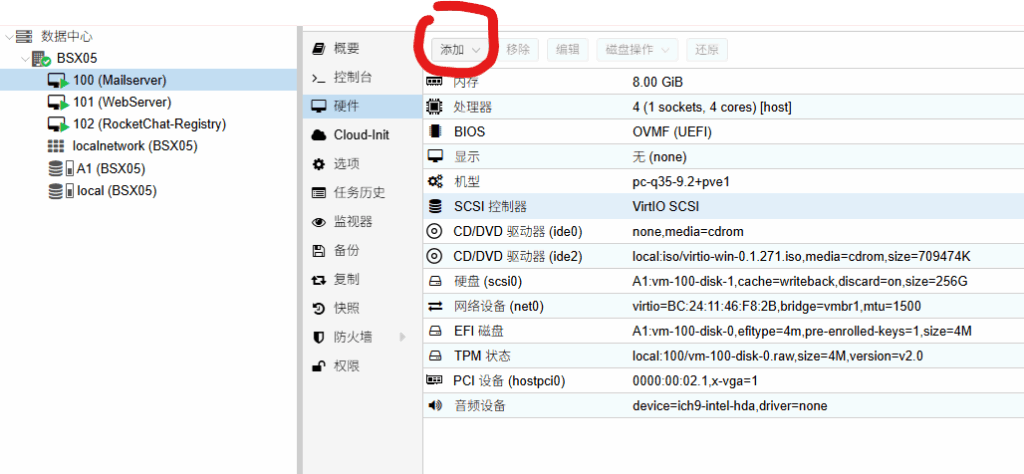Image resolution: width=1024 pixels, height=474 pixels.
Task: Open the 控制台 tab
Action: coord(364,78)
